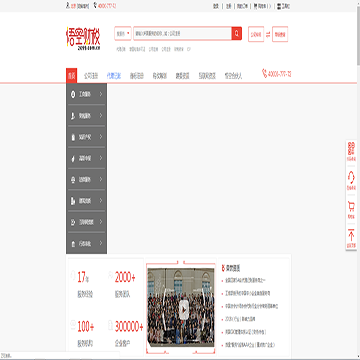Click the red honors heading icon
The width and height of the screenshot is (360, 360).
pos(223,268)
